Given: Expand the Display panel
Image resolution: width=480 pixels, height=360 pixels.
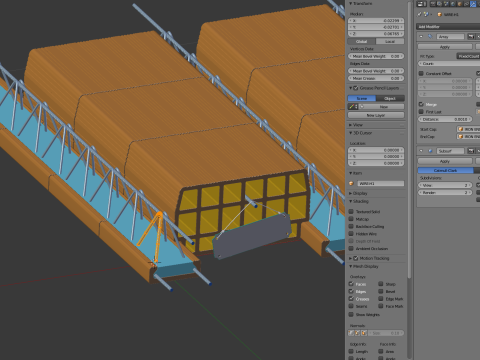Looking at the screenshot, I should click(351, 193).
